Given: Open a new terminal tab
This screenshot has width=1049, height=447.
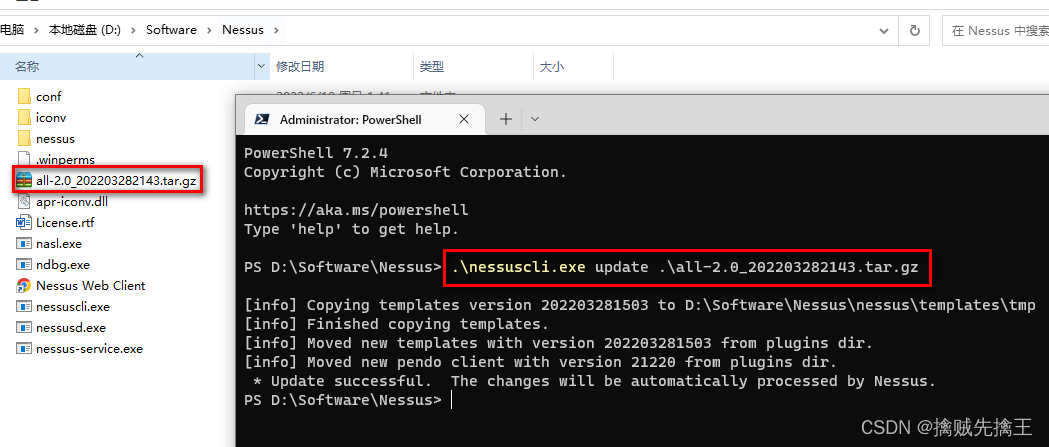Looking at the screenshot, I should (x=506, y=119).
